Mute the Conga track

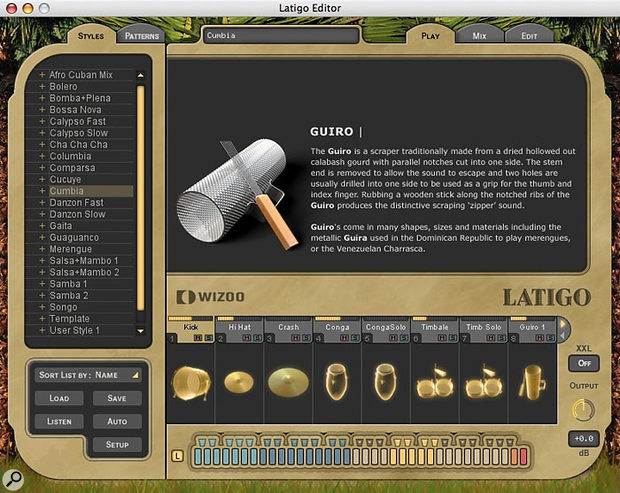click(344, 338)
